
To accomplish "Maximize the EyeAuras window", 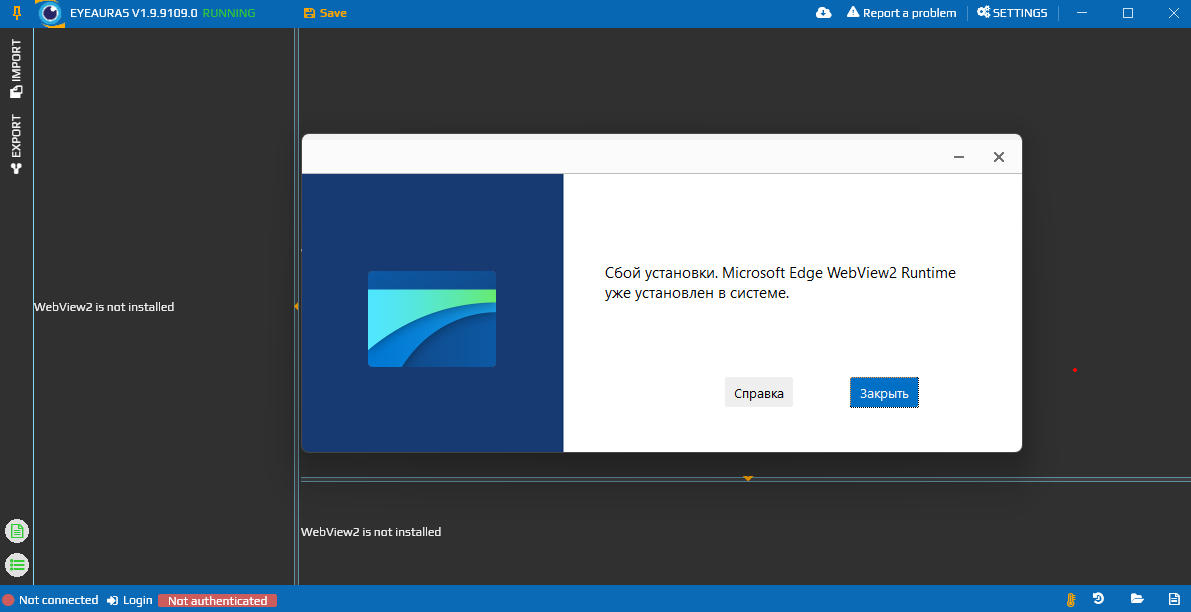I will click(1128, 13).
